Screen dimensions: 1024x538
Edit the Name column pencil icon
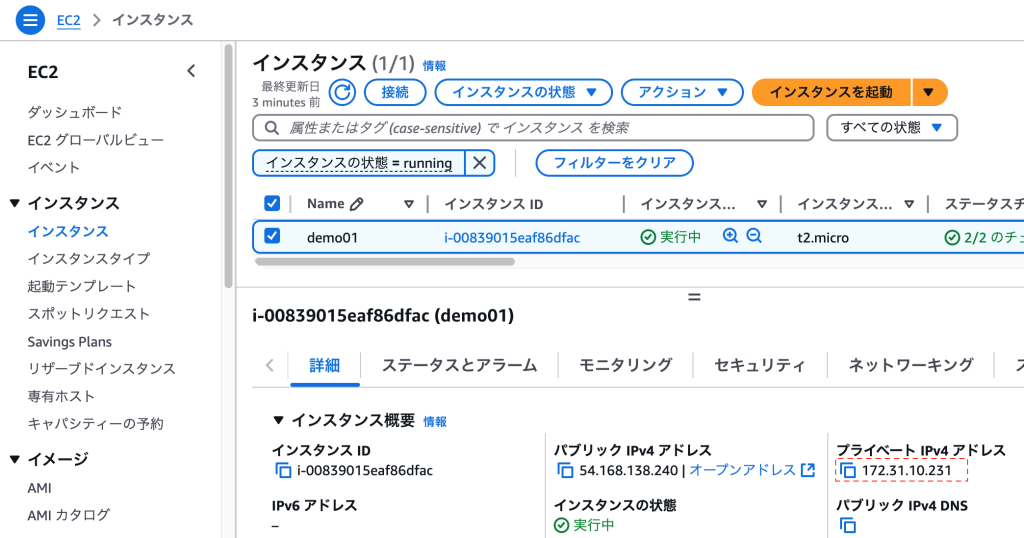click(357, 204)
